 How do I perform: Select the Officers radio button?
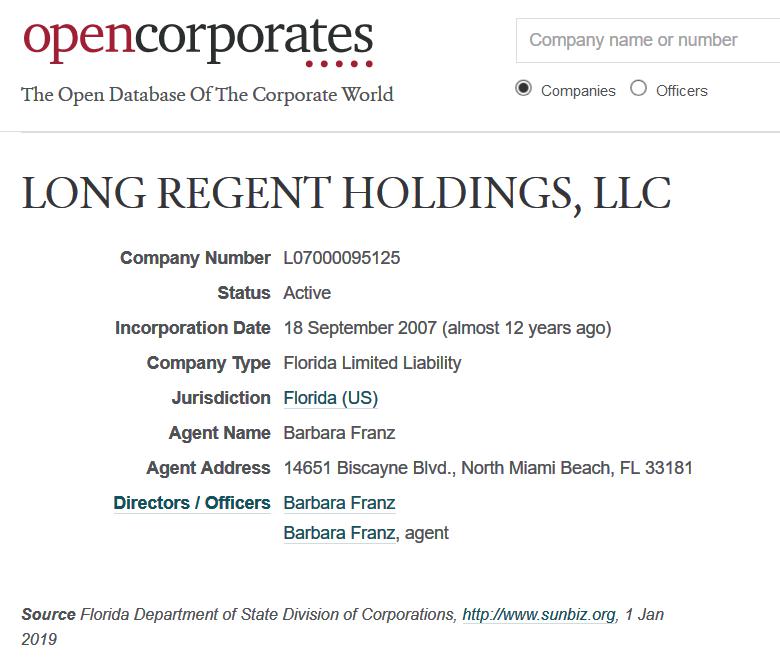point(638,89)
